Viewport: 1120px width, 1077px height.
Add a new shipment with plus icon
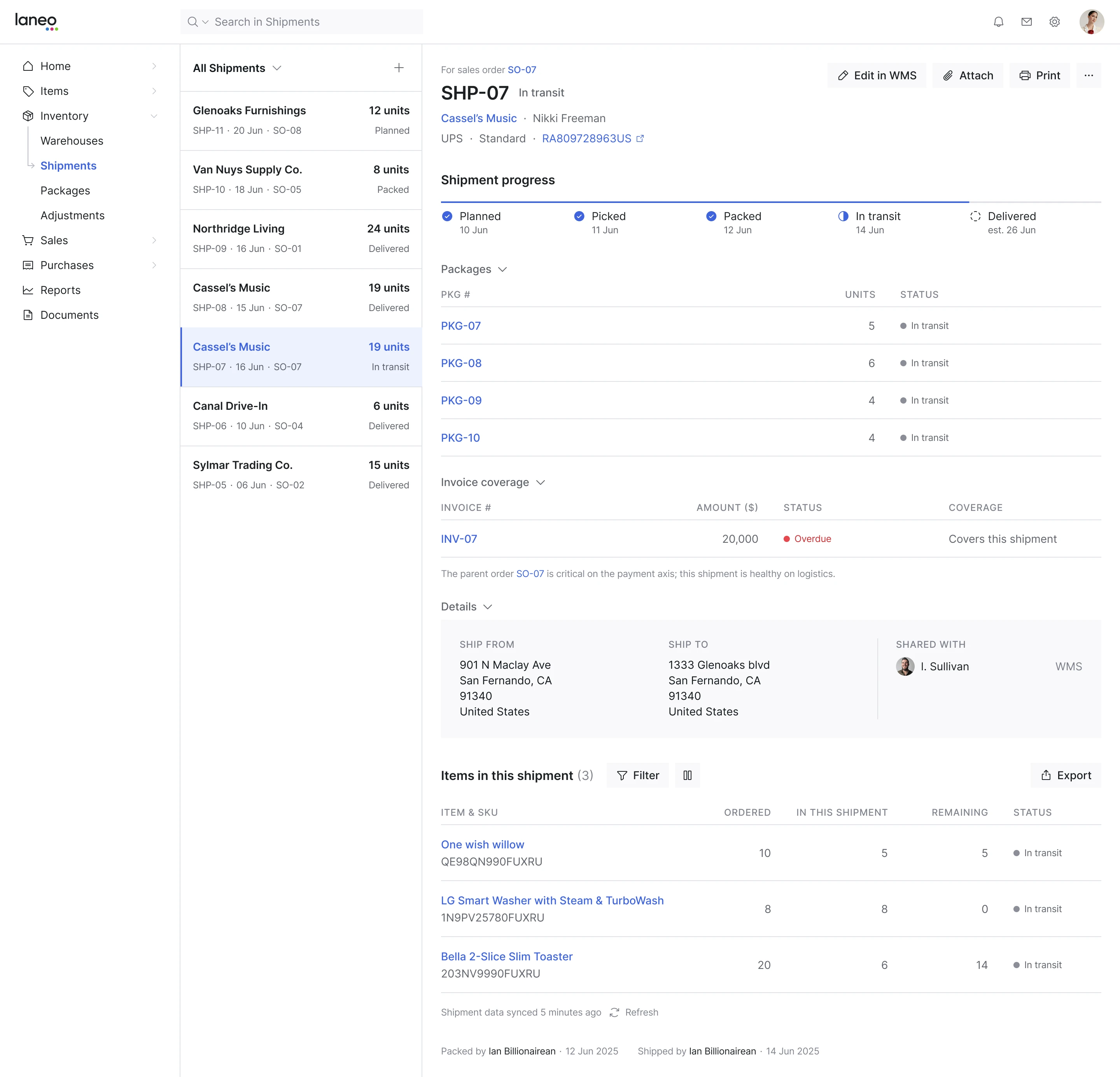399,68
